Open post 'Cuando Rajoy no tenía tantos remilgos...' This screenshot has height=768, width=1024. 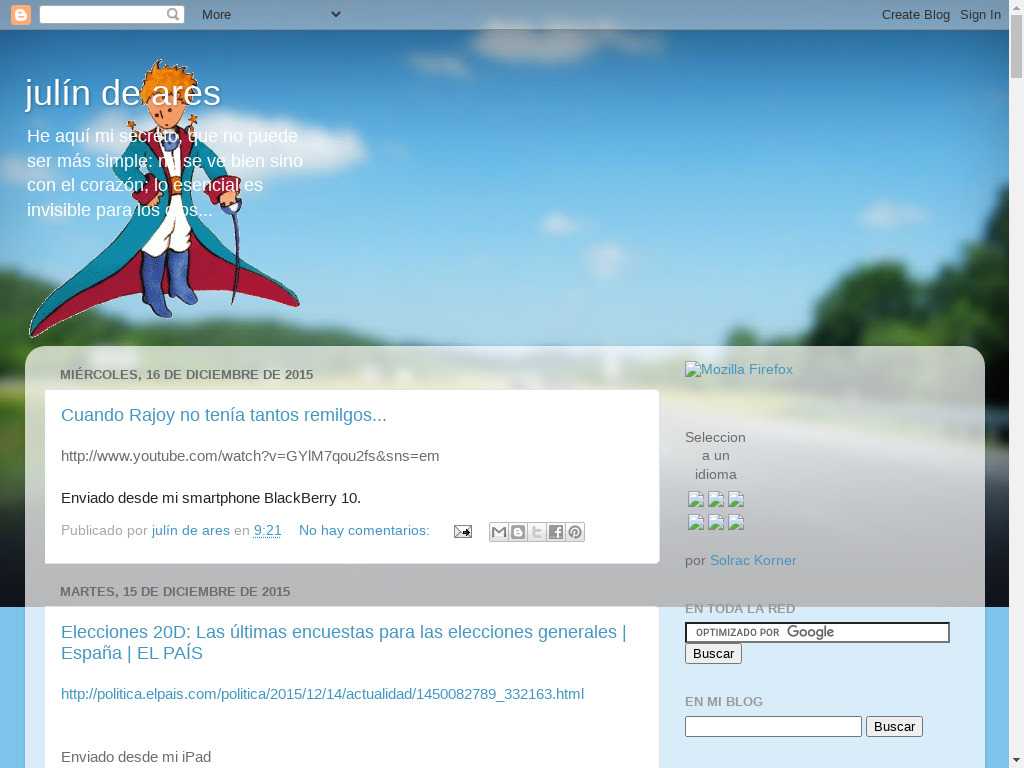[223, 415]
